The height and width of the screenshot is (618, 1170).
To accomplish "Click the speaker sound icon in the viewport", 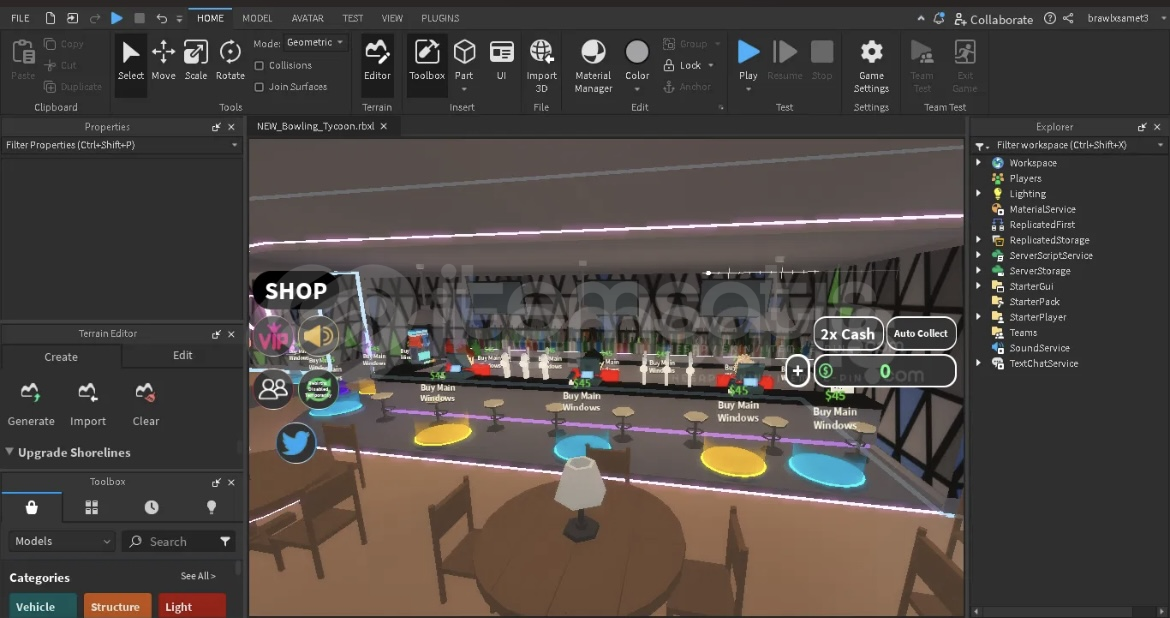I will click(319, 336).
